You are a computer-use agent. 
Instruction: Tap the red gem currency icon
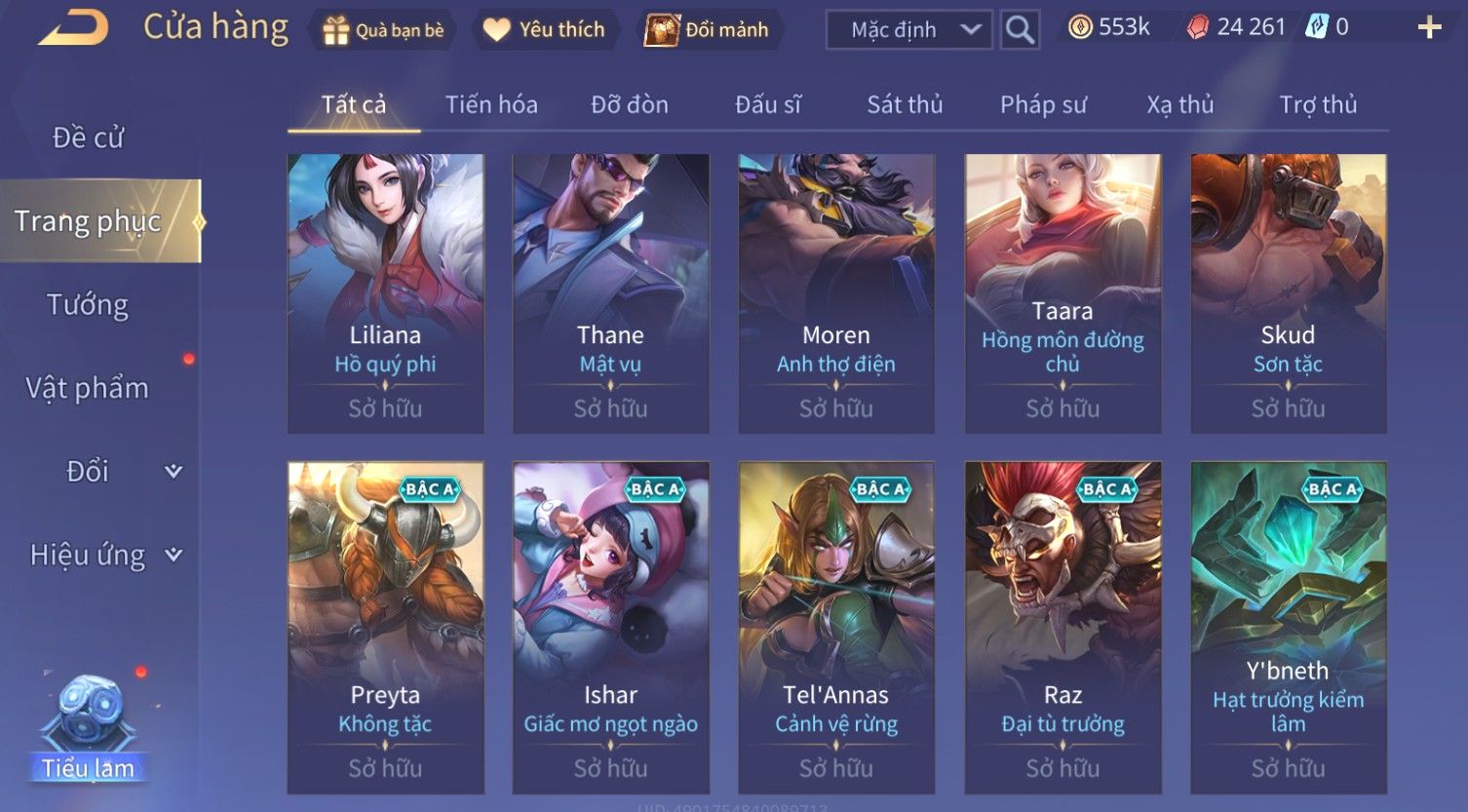coord(1197,27)
